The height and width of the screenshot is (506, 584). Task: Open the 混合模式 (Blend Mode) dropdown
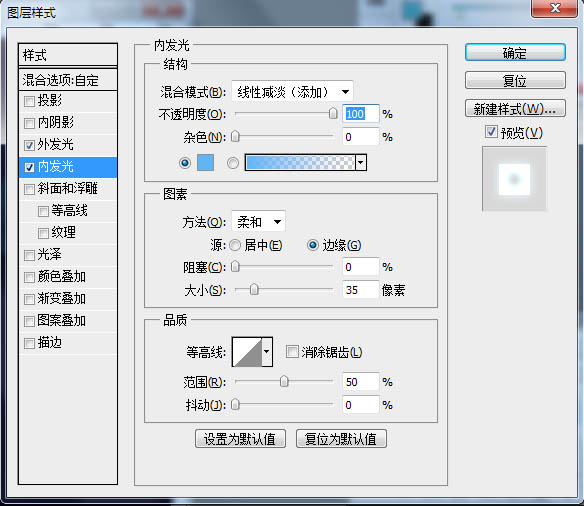[292, 92]
